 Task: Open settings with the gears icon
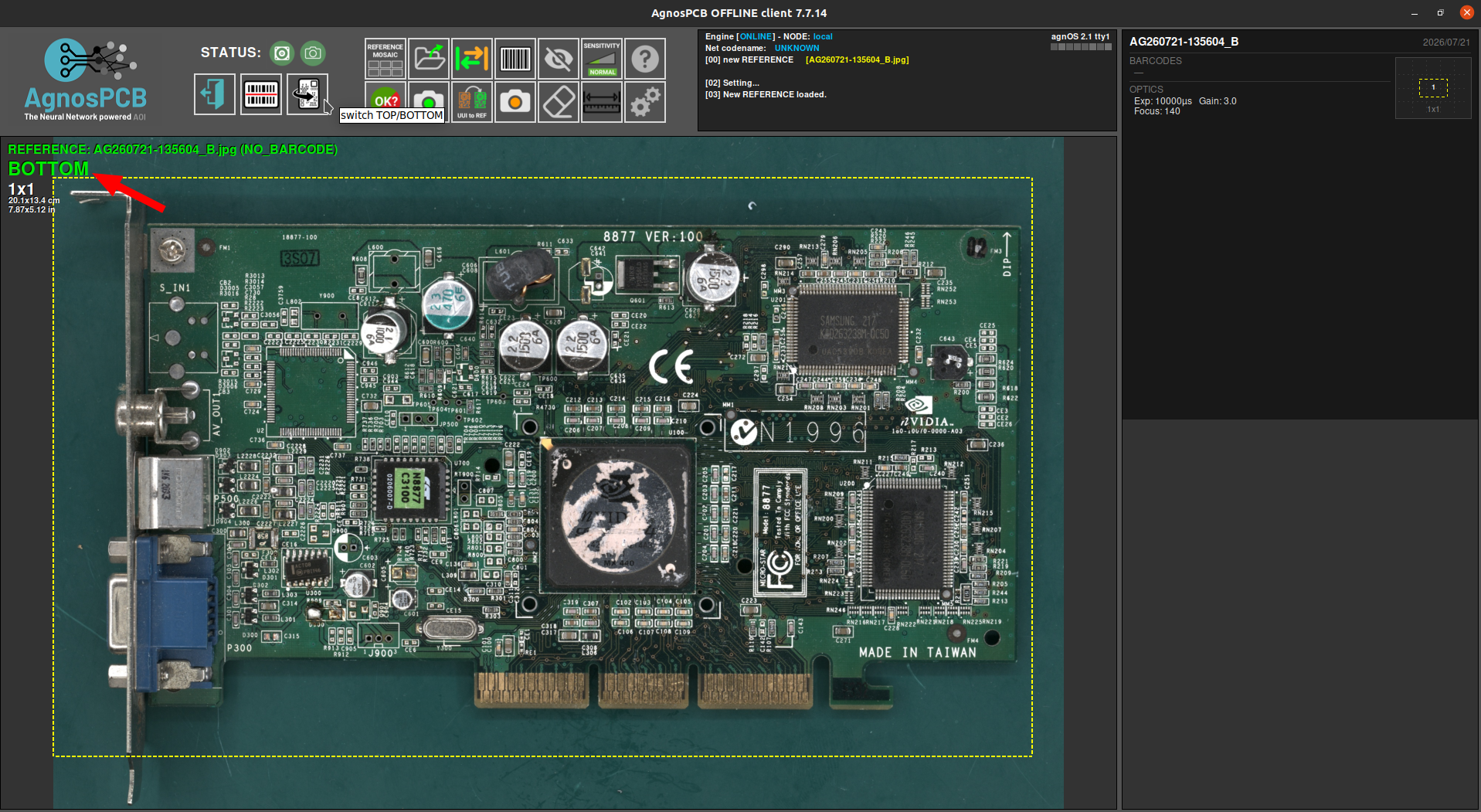(x=644, y=101)
